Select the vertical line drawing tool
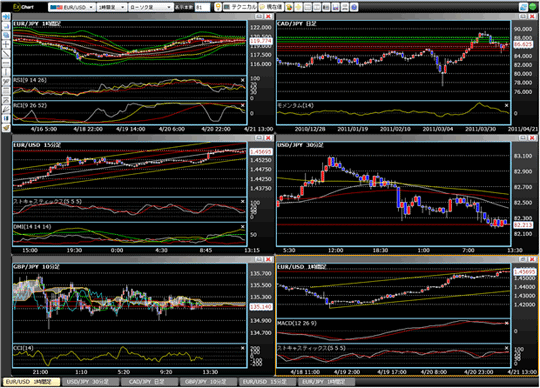Viewport: 540px width, 388px height. 6,72
